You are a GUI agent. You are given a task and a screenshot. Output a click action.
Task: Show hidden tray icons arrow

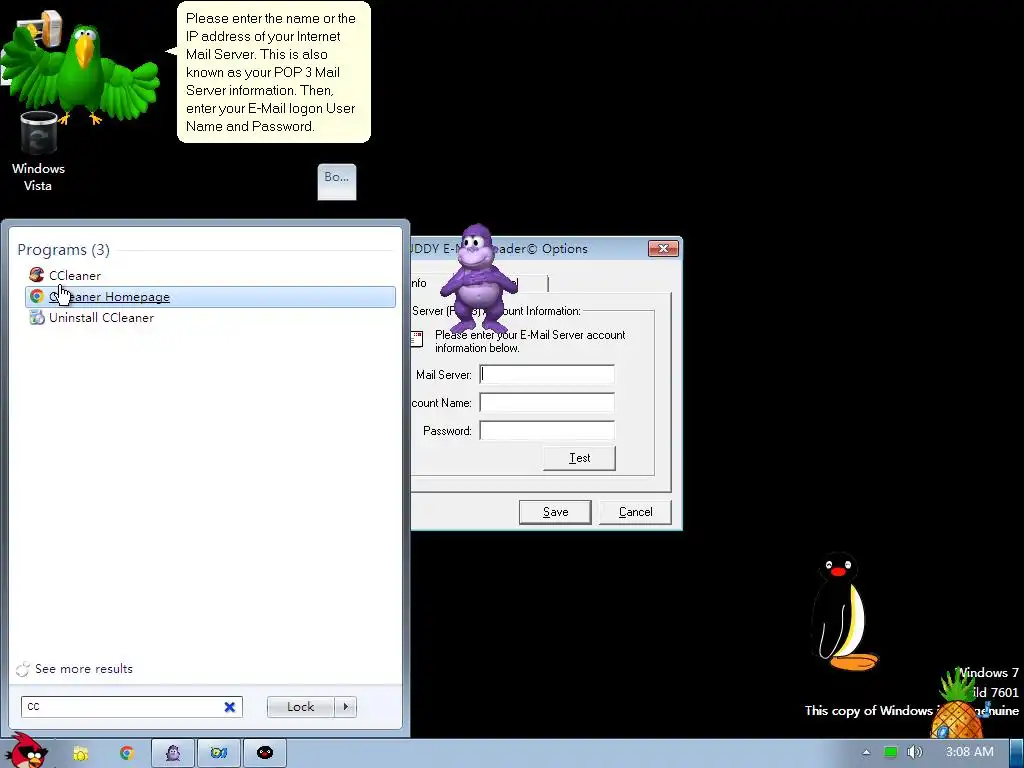[866, 752]
